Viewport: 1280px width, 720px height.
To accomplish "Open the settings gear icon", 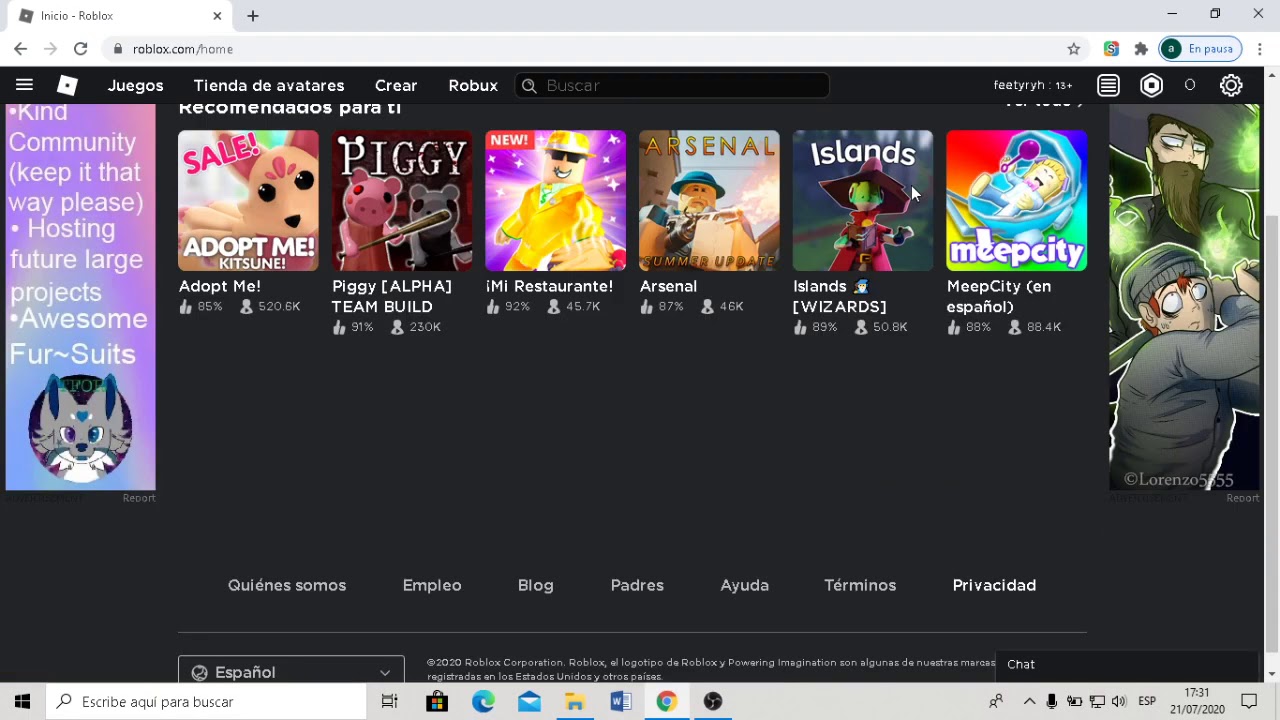I will pos(1231,85).
